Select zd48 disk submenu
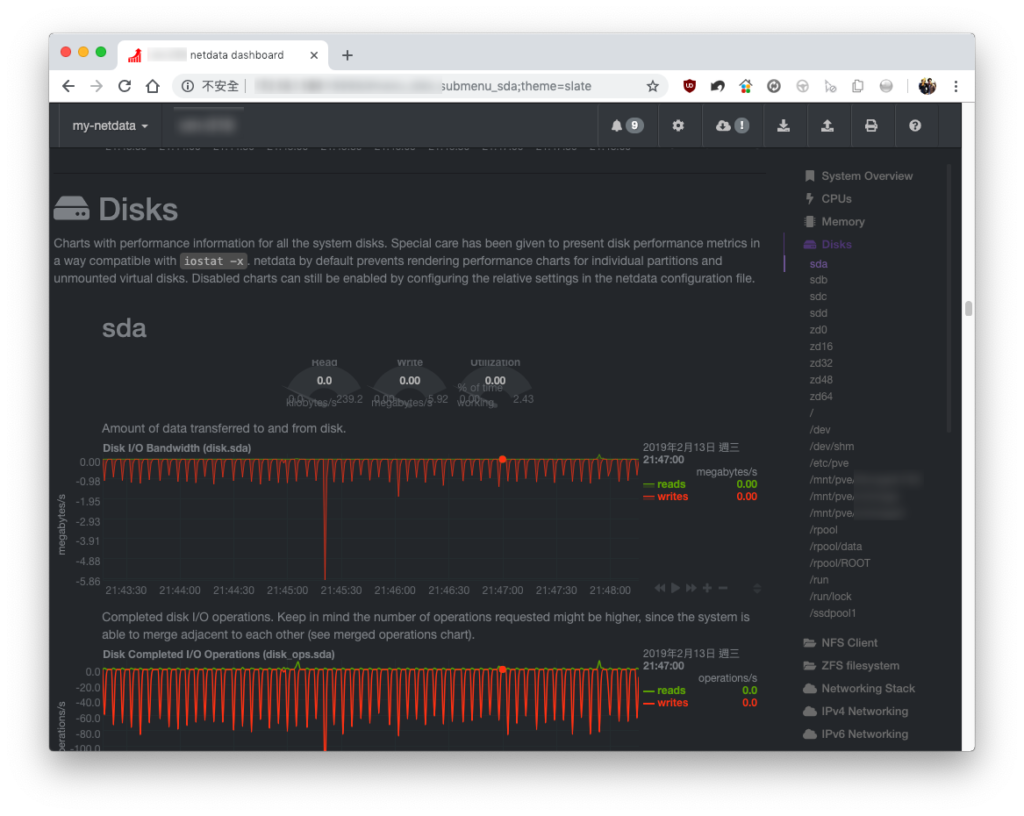Viewport: 1024px width, 816px height. 821,380
